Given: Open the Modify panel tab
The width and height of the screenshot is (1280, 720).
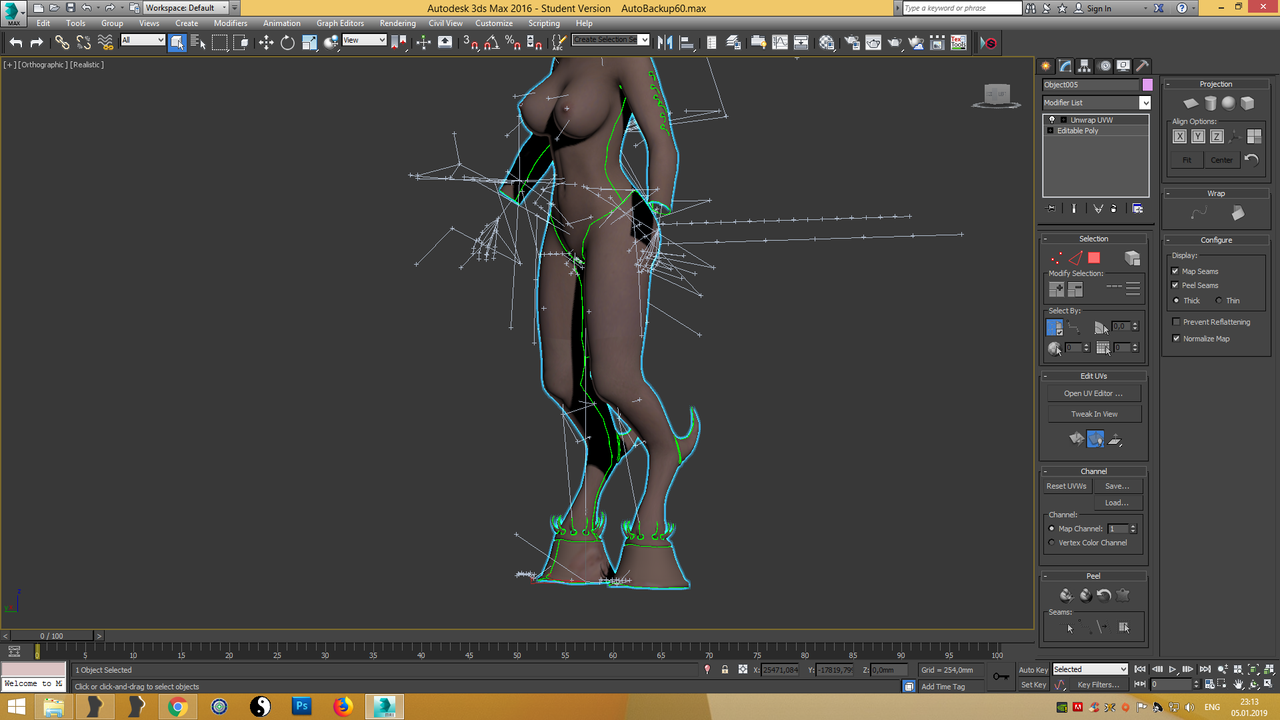Looking at the screenshot, I should point(1066,66).
